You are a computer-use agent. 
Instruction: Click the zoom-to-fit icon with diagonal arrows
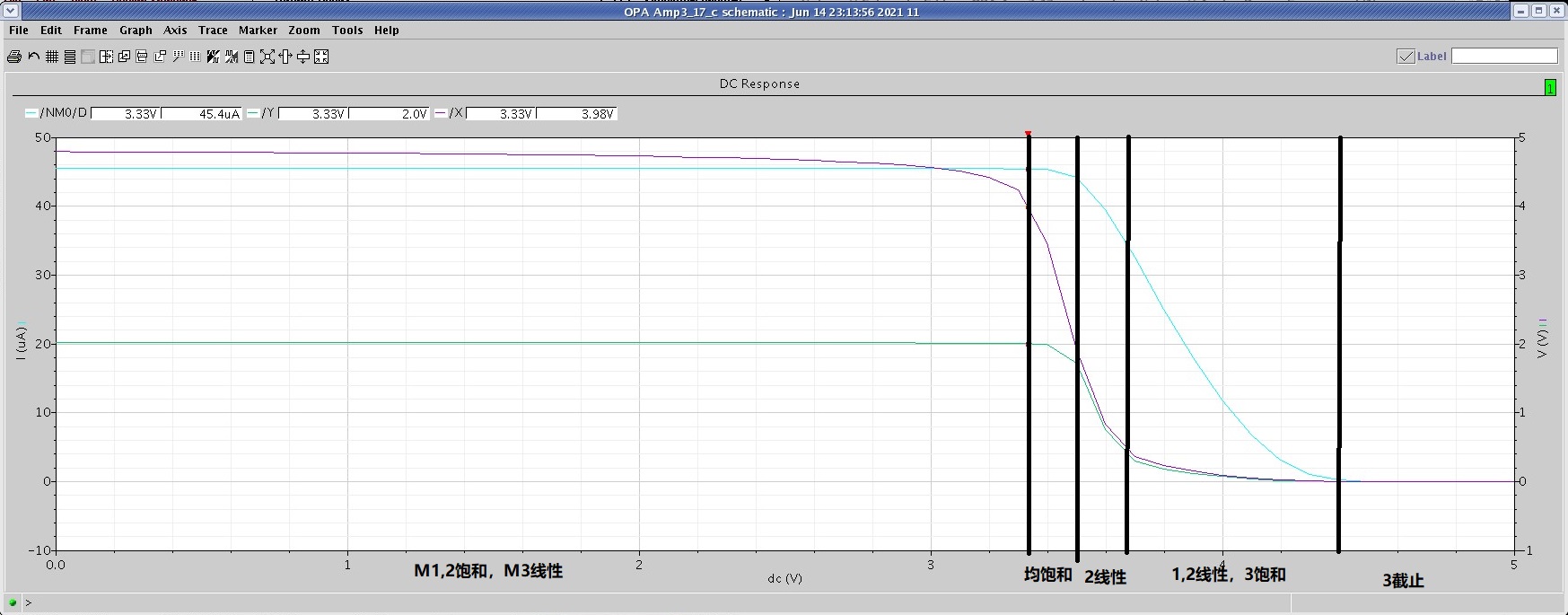(x=267, y=57)
